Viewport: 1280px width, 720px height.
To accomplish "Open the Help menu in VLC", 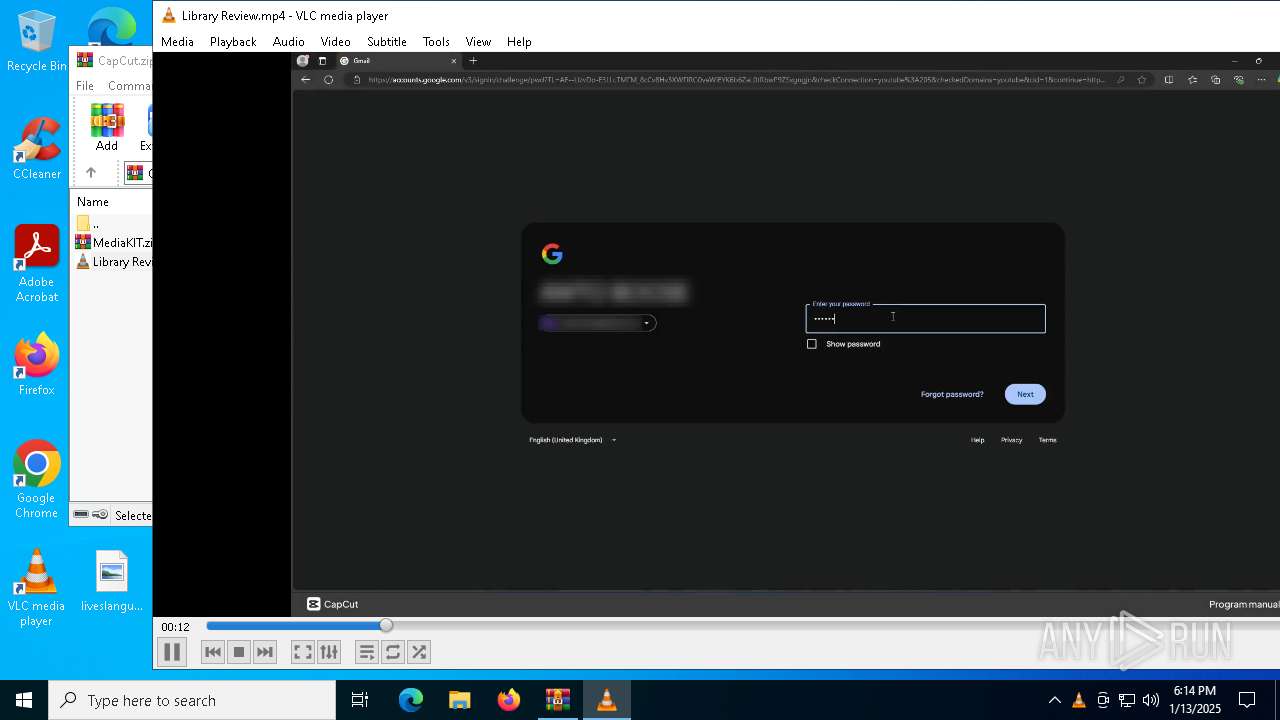I will point(519,42).
